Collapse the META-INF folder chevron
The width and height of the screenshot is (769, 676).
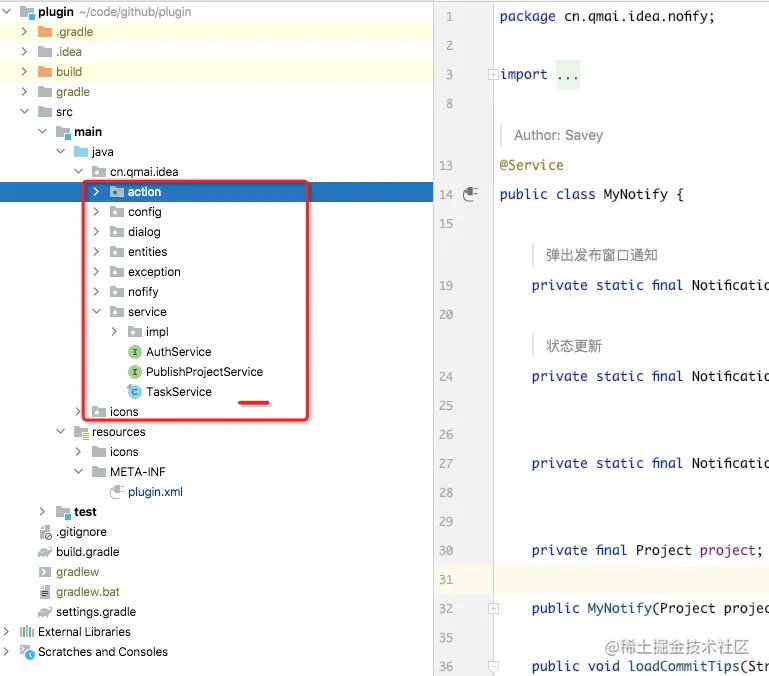click(x=78, y=471)
